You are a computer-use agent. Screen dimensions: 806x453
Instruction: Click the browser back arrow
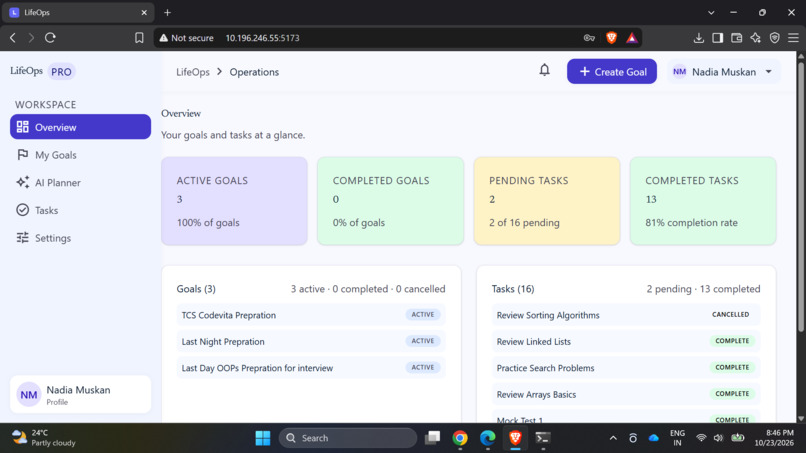(13, 38)
